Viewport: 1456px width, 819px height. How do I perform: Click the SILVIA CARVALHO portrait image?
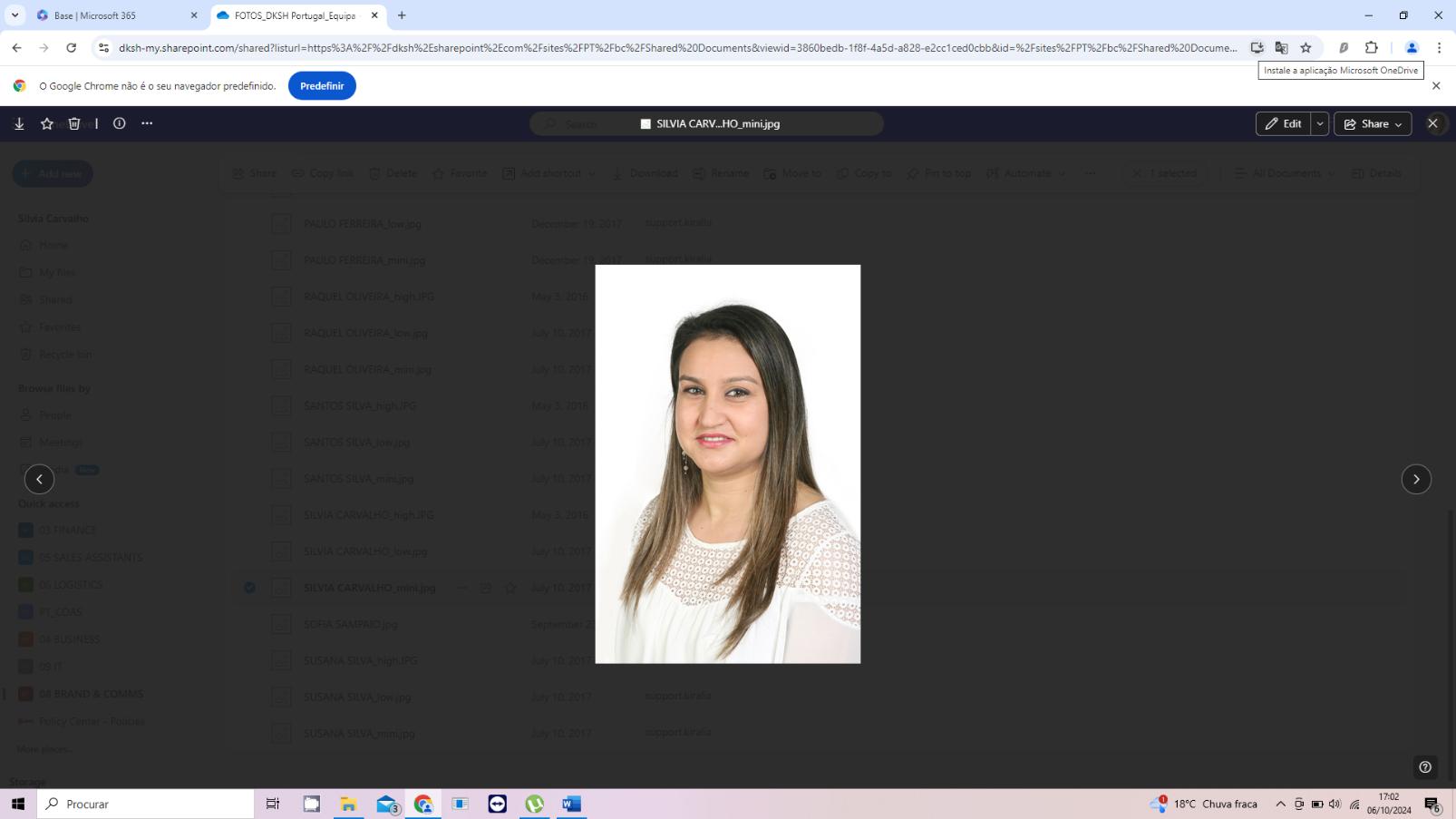[727, 463]
